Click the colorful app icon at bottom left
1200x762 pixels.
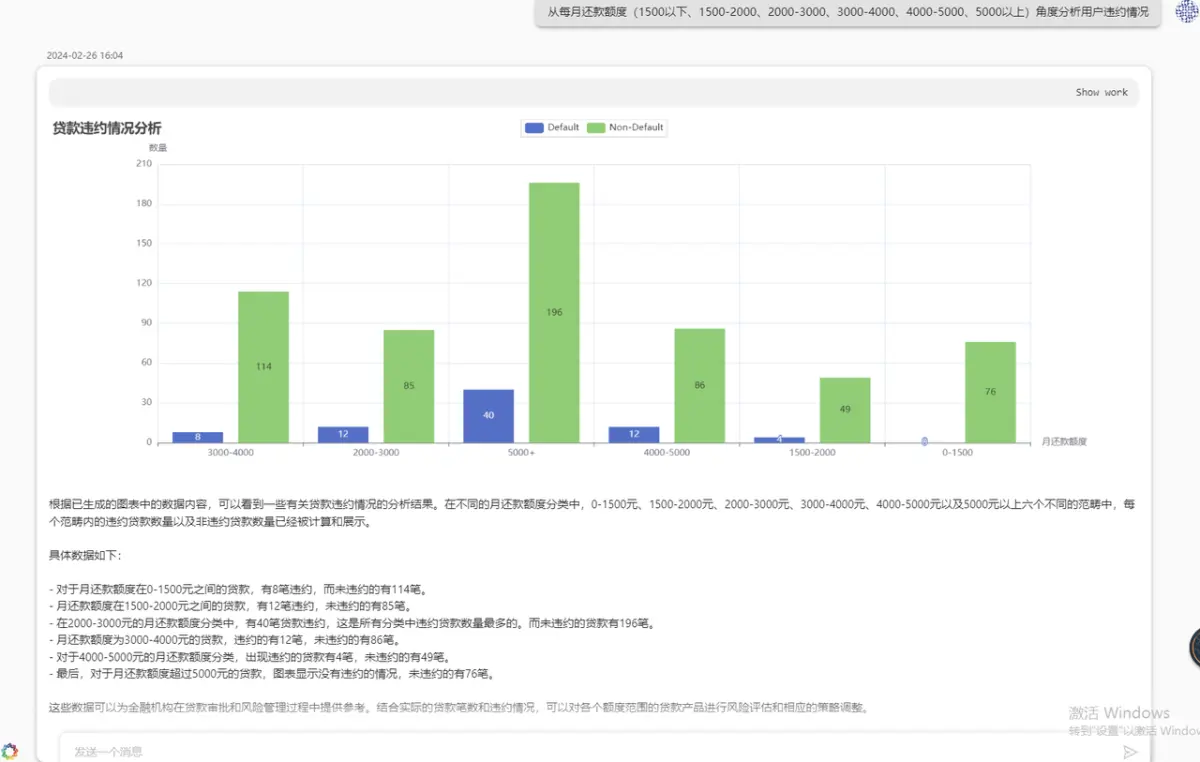(10, 751)
